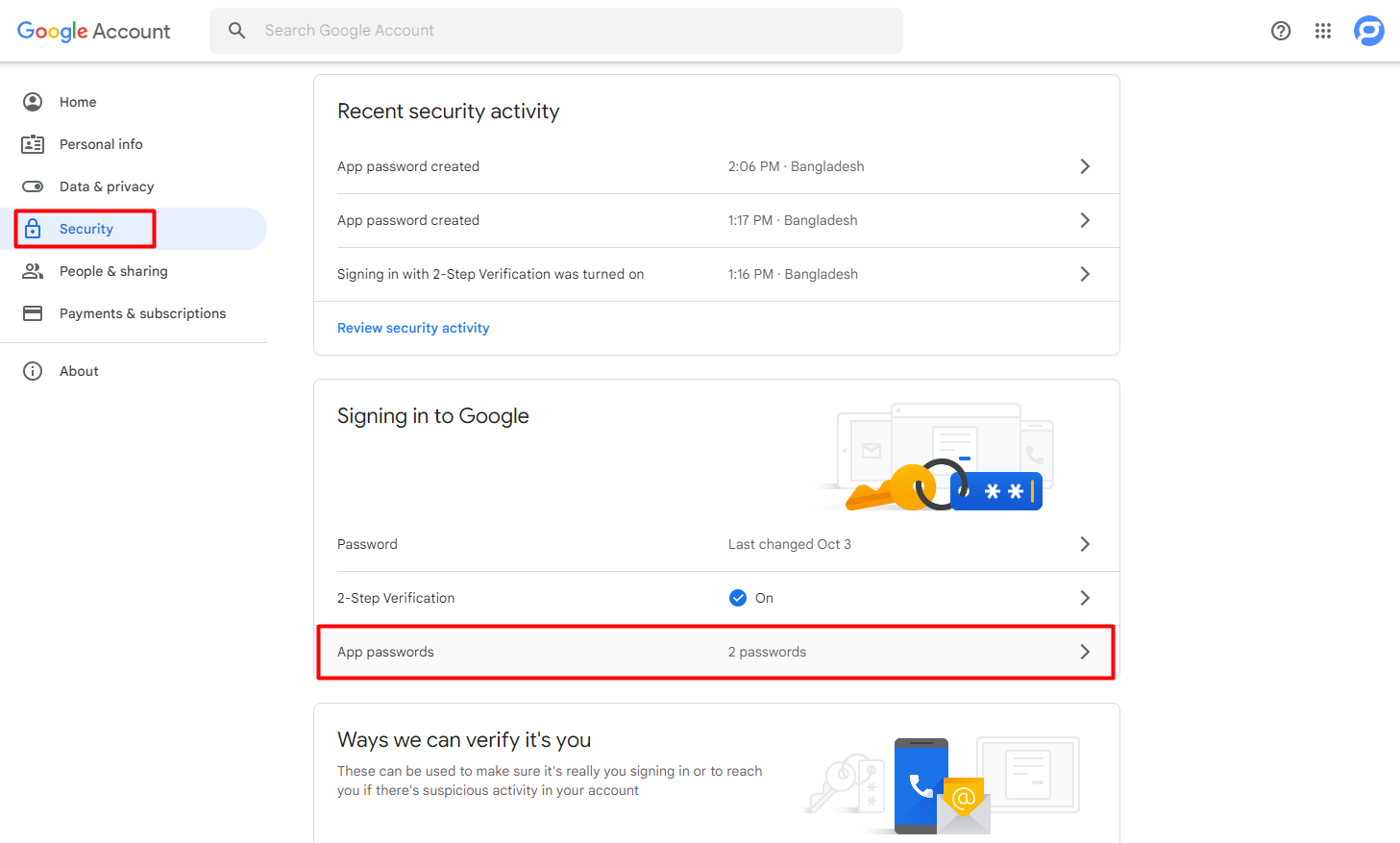Open Password settings chevron
This screenshot has height=843, width=1400.
pyautogui.click(x=1085, y=544)
